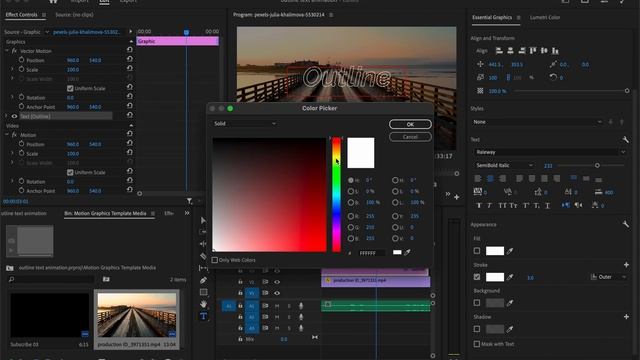Select the Hand tool
Screen dimensions: 640x360
pyautogui.click(x=203, y=304)
